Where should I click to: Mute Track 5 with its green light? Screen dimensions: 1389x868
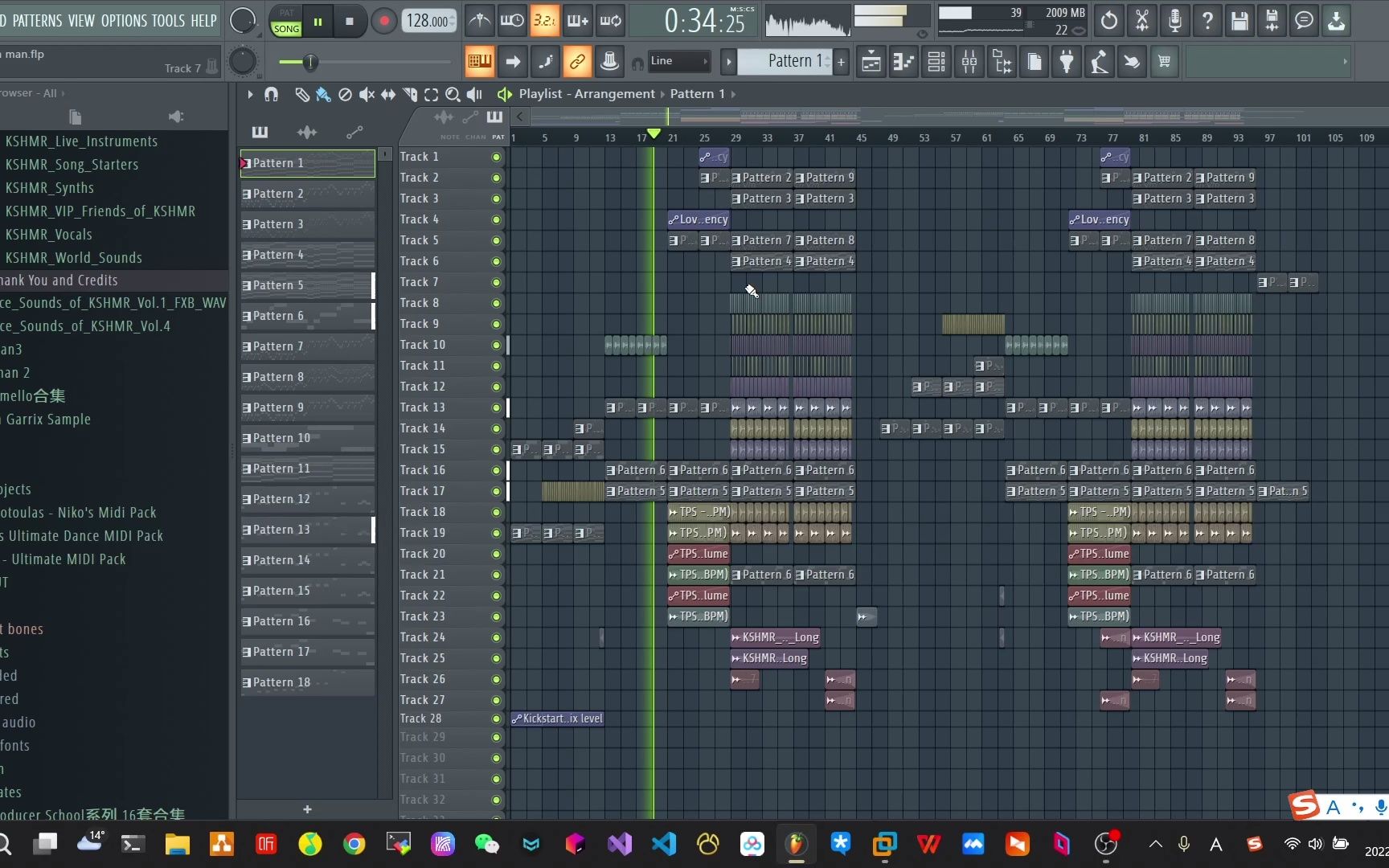tap(496, 240)
